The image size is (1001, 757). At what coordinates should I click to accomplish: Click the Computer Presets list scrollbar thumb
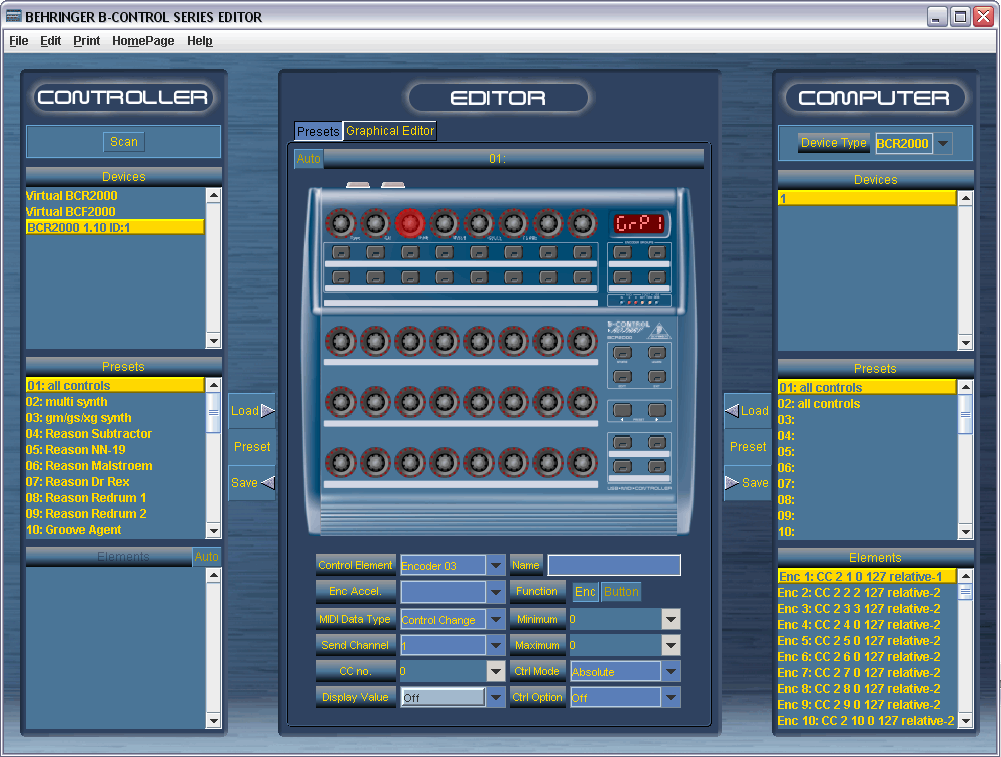tap(965, 414)
